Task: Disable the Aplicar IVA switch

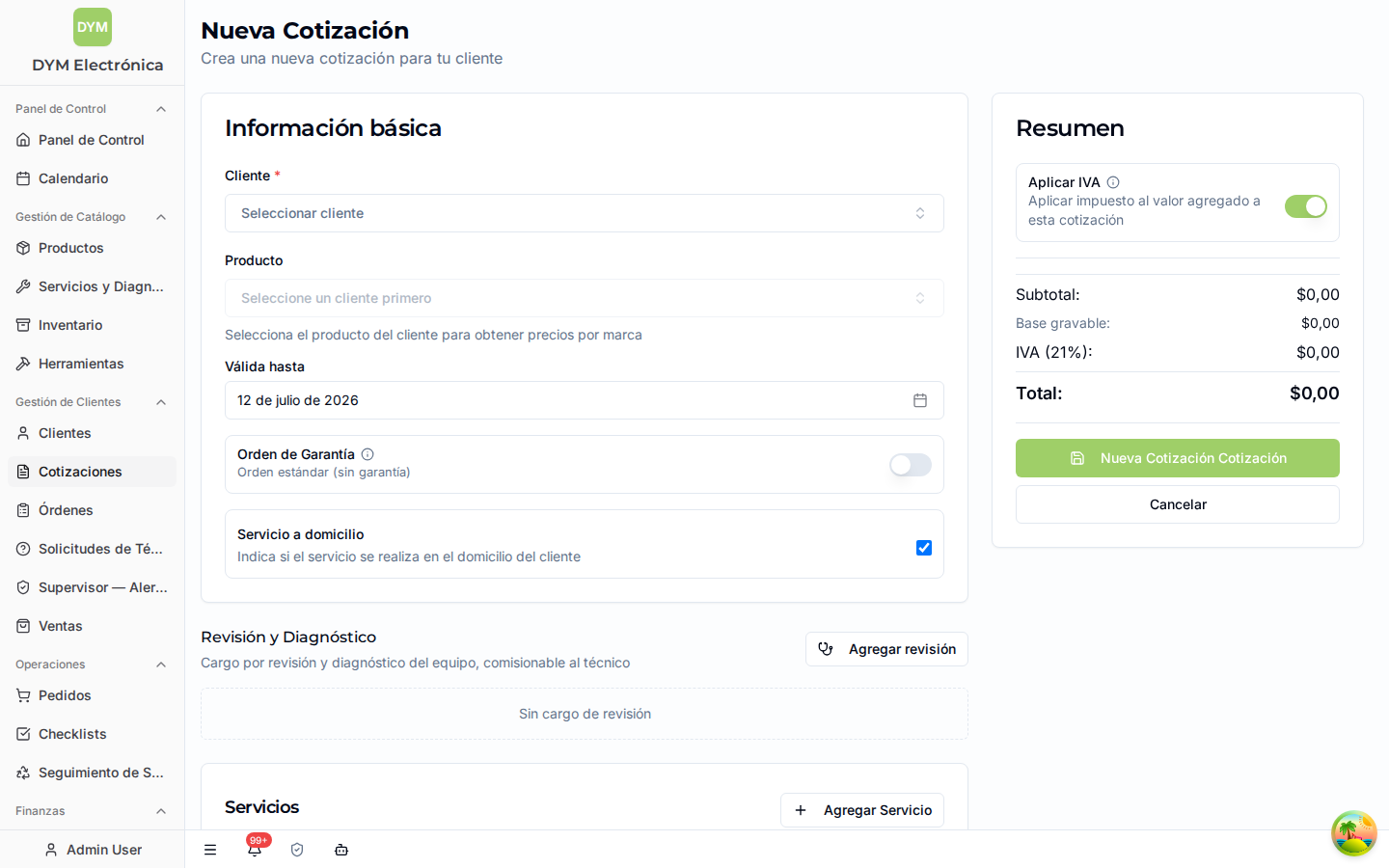Action: [x=1306, y=206]
